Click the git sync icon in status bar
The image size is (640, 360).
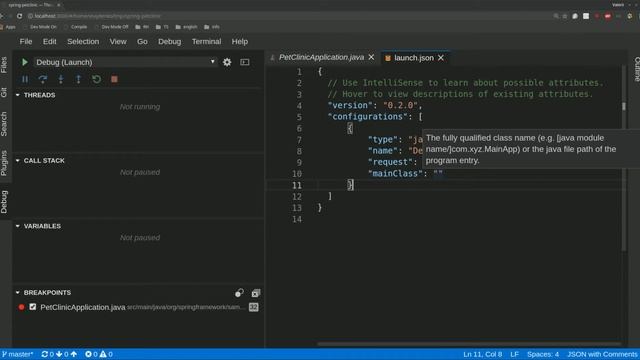click(44, 354)
